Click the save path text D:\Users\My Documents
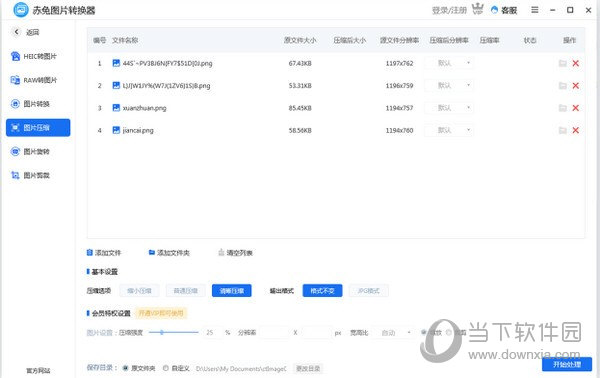This screenshot has width=600, height=378. click(241, 369)
